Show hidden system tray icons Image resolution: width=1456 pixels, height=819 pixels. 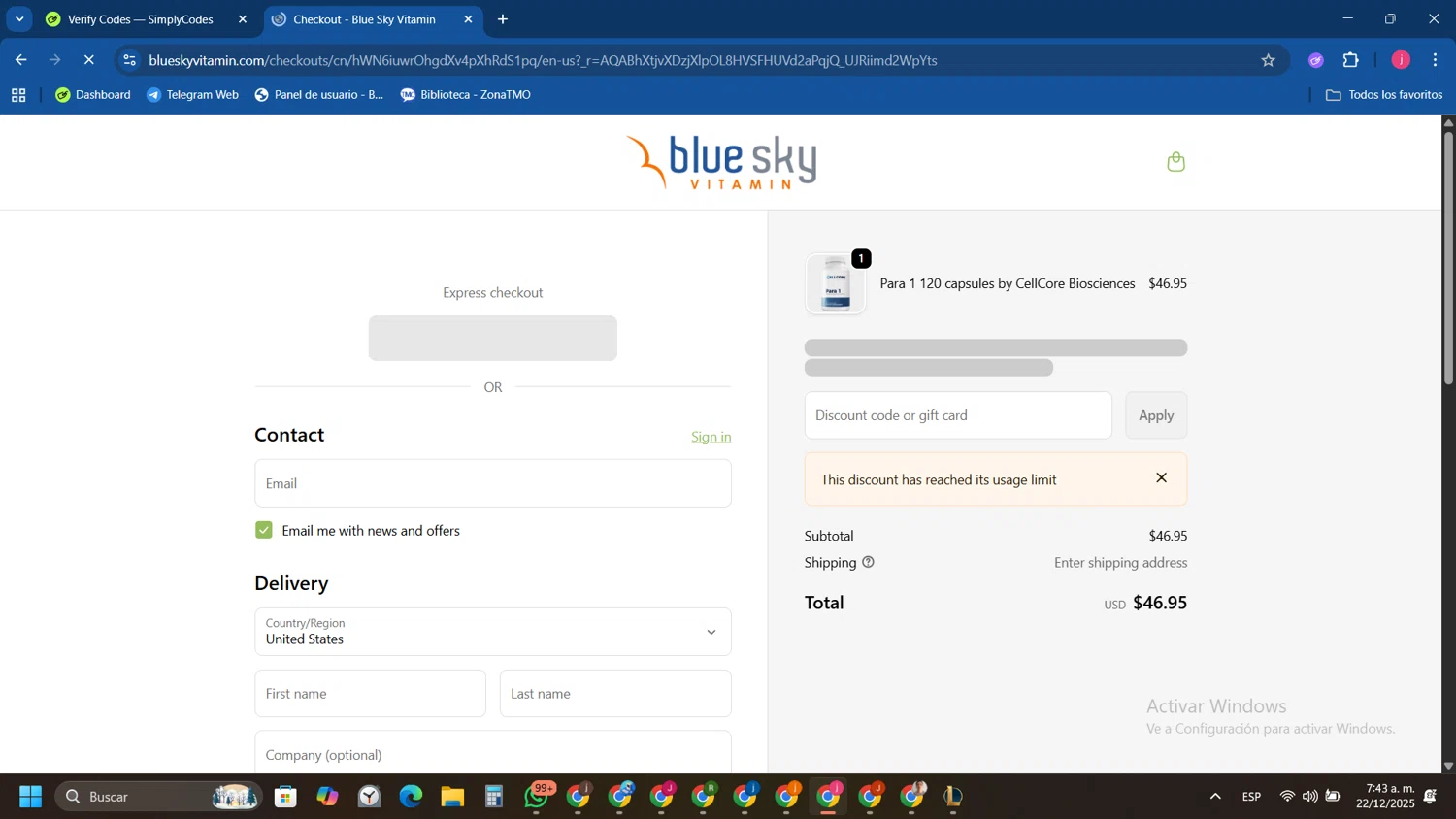click(x=1214, y=797)
